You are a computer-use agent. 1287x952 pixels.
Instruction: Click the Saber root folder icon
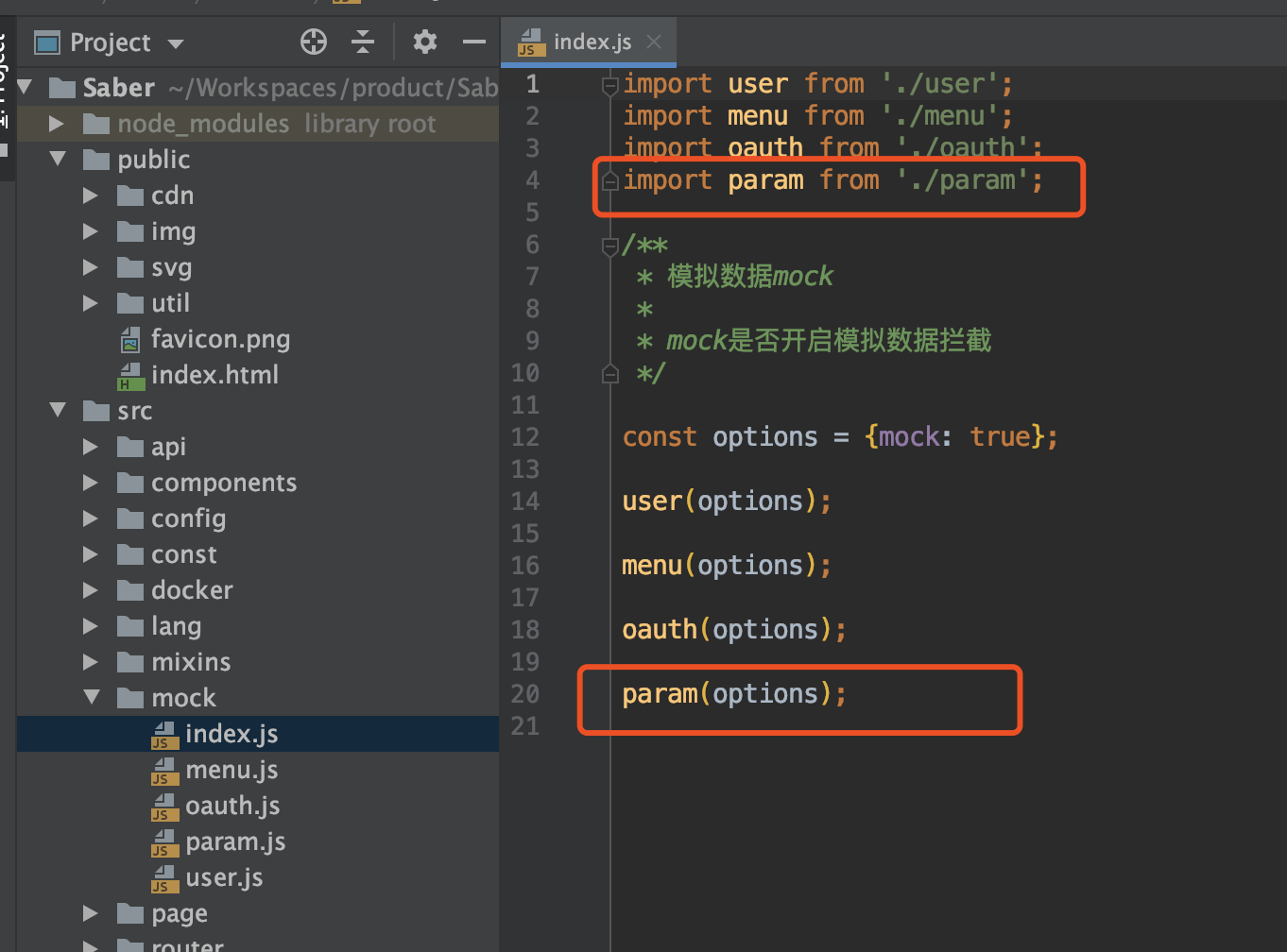coord(62,88)
